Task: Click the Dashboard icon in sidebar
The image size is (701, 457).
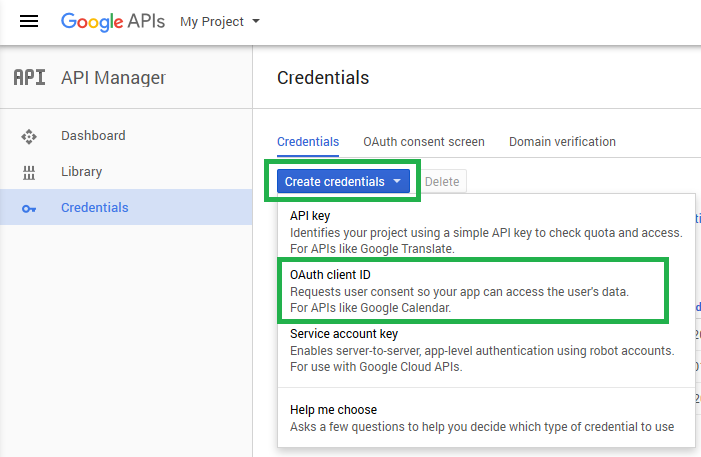Action: 29,136
